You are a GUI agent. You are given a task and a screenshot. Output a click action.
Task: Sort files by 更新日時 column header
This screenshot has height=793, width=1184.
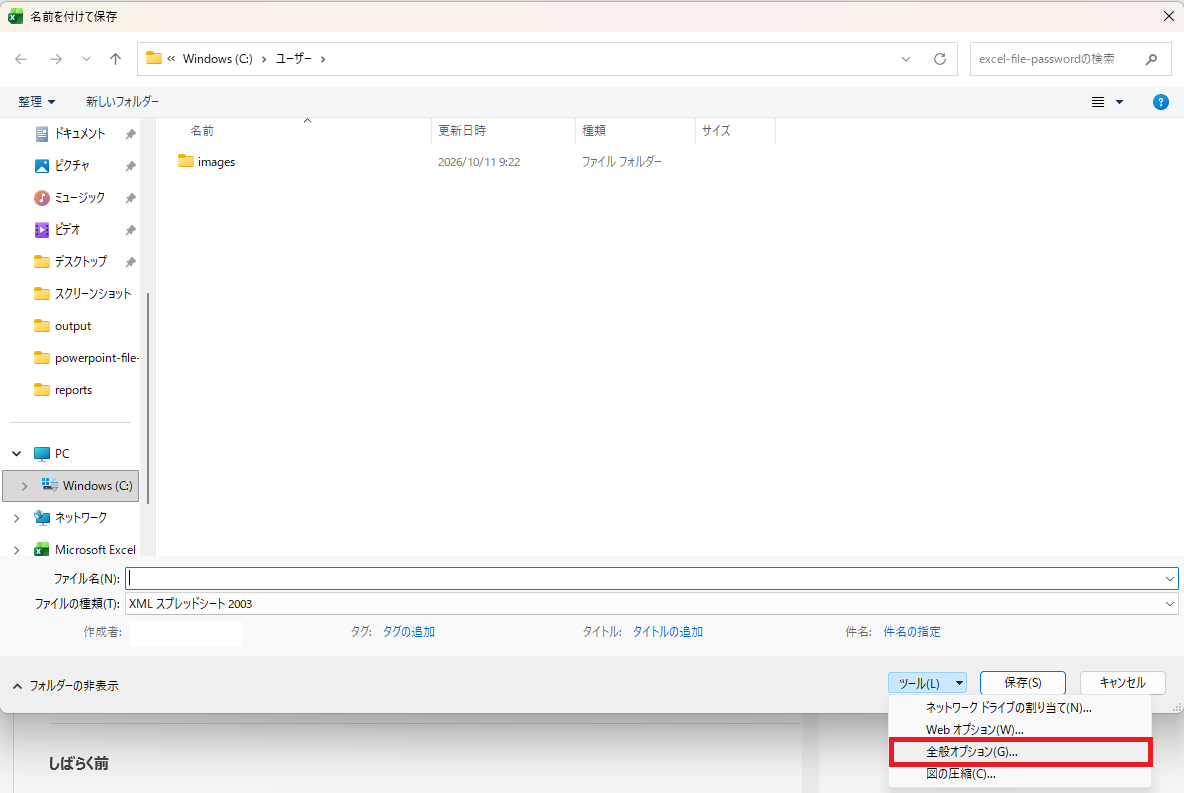[x=462, y=131]
